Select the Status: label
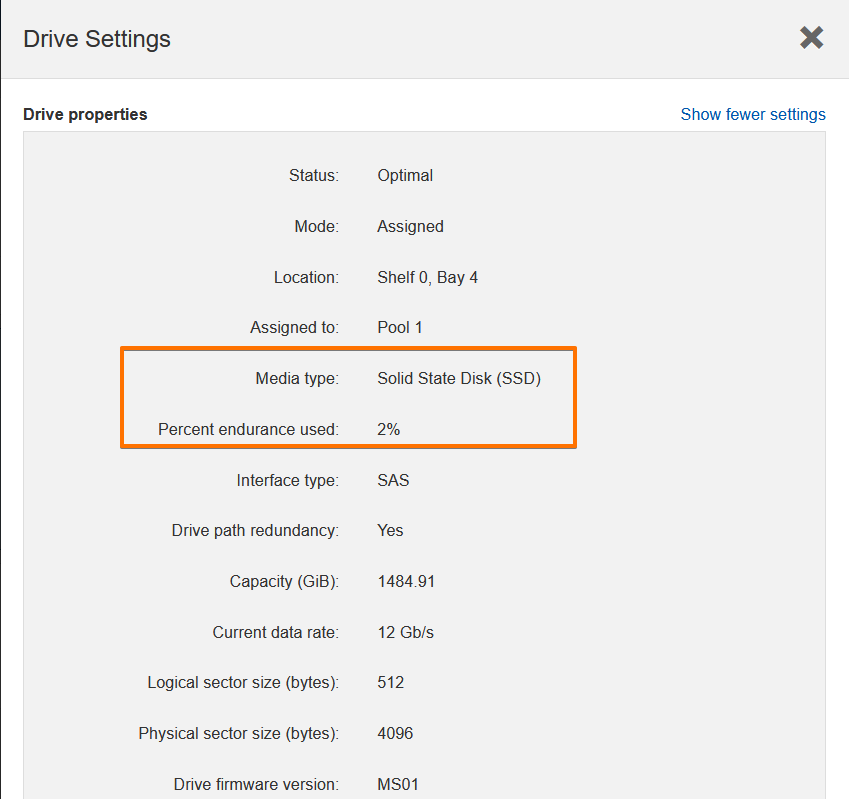Screen dimensions: 849x799 click(314, 175)
